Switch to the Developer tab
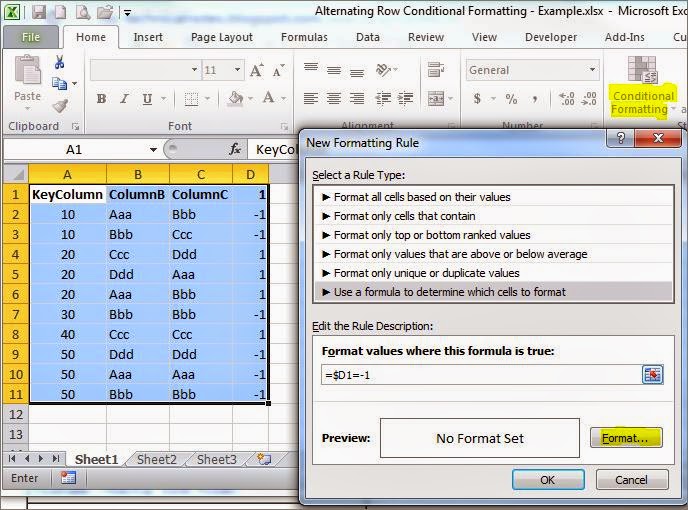This screenshot has height=510, width=688. coord(551,37)
